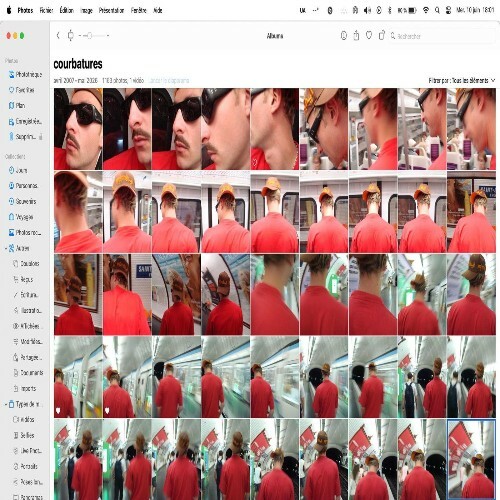The height and width of the screenshot is (500, 500).
Task: Open the Voyages collection
Action: (x=21, y=217)
